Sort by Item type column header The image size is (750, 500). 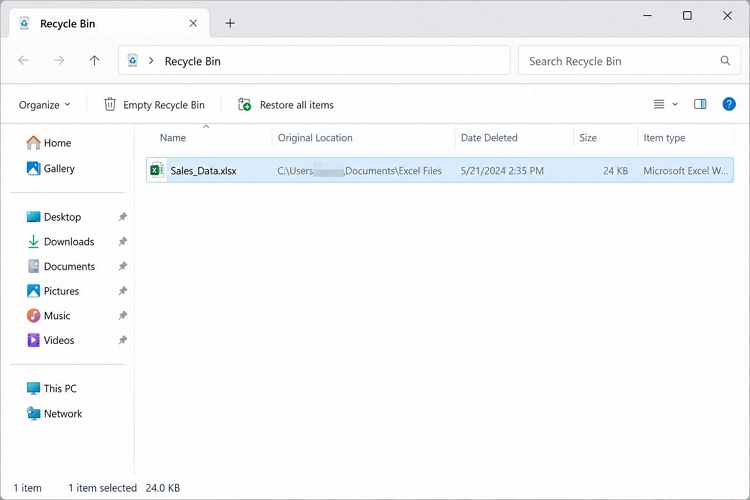tap(664, 138)
